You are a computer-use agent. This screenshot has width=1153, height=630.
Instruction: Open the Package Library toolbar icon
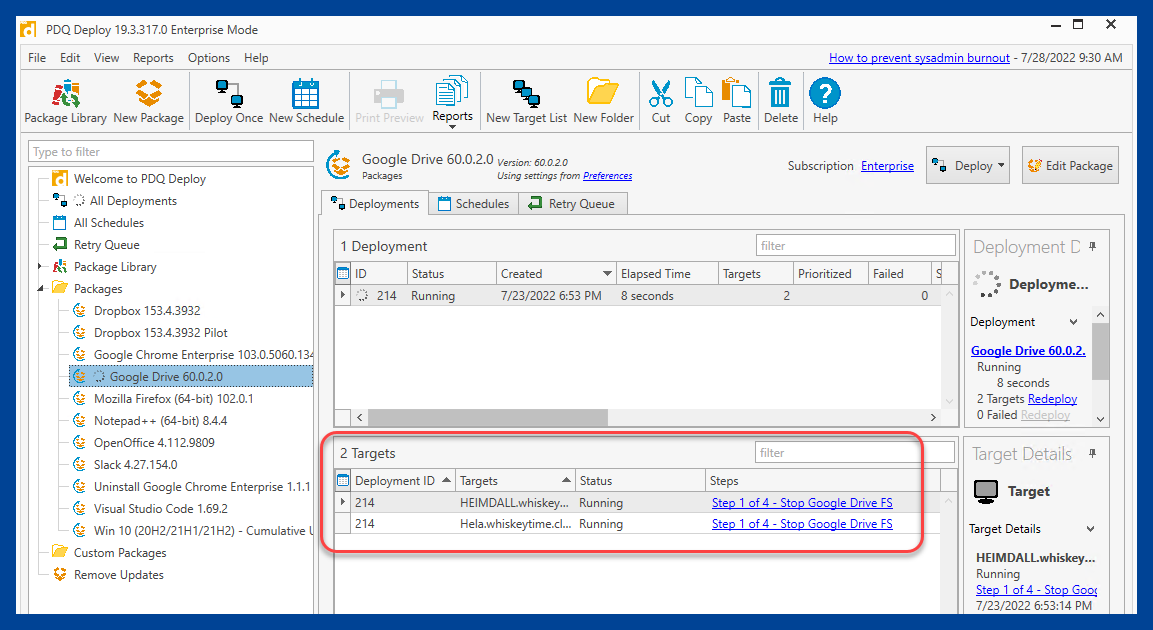(65, 101)
